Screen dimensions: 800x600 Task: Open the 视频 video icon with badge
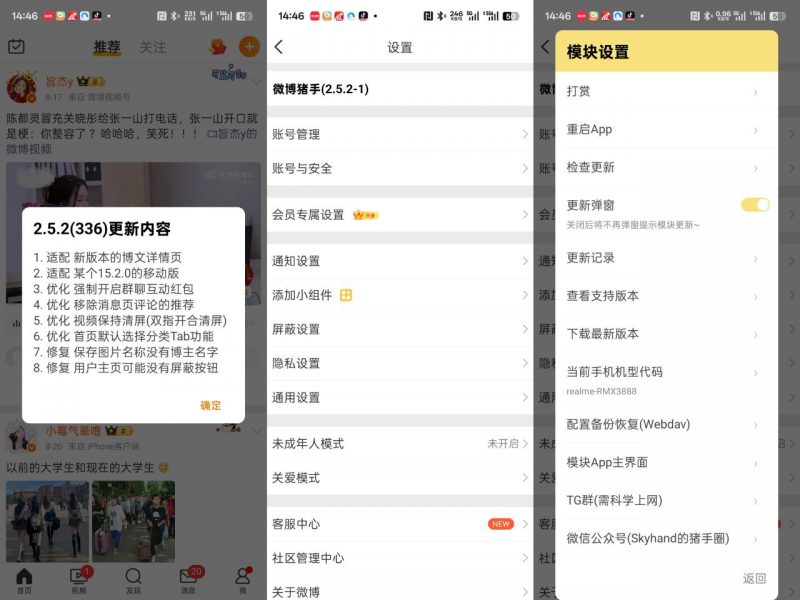coord(78,576)
